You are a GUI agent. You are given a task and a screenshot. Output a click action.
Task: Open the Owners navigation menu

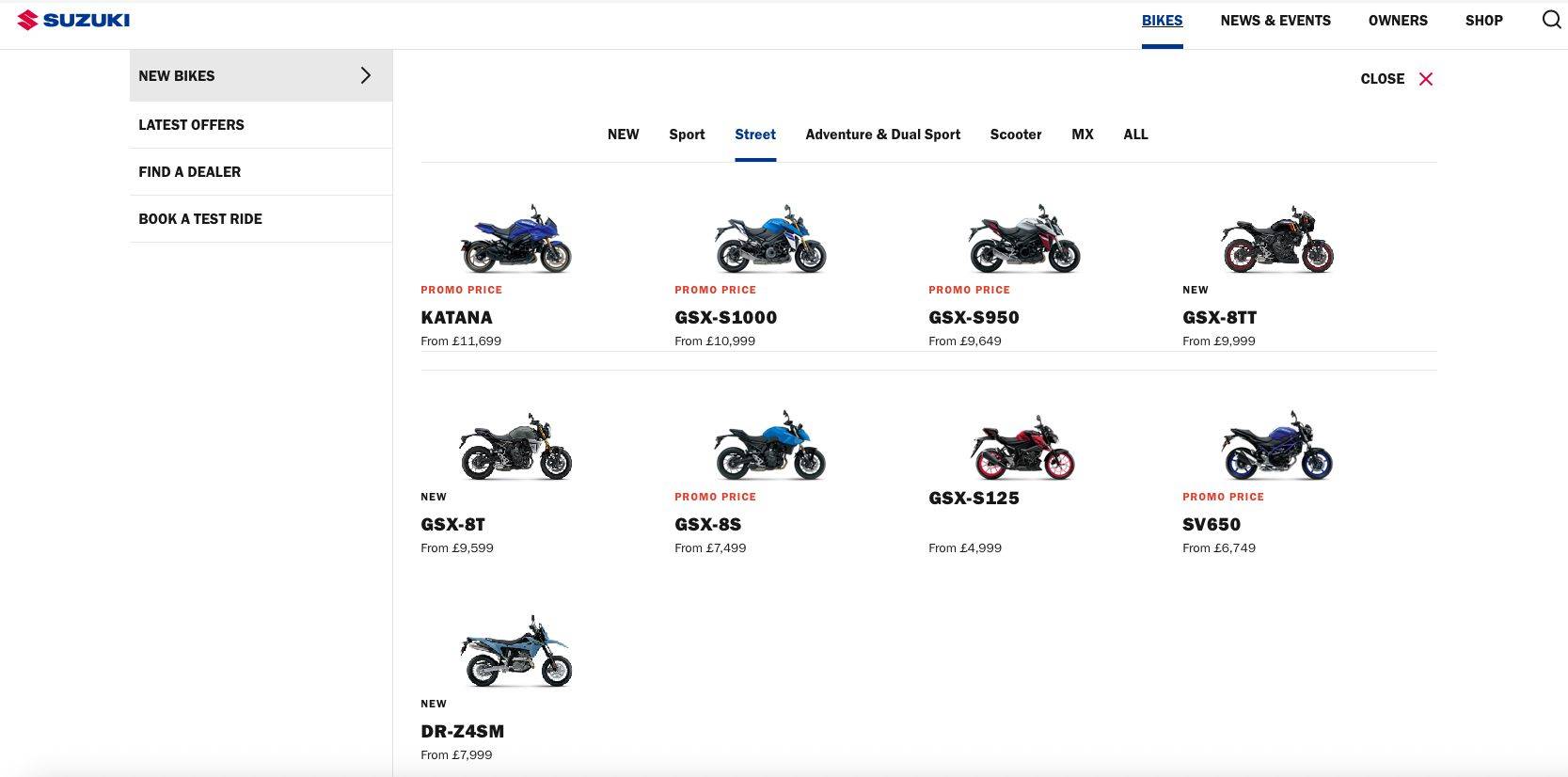click(x=1397, y=21)
